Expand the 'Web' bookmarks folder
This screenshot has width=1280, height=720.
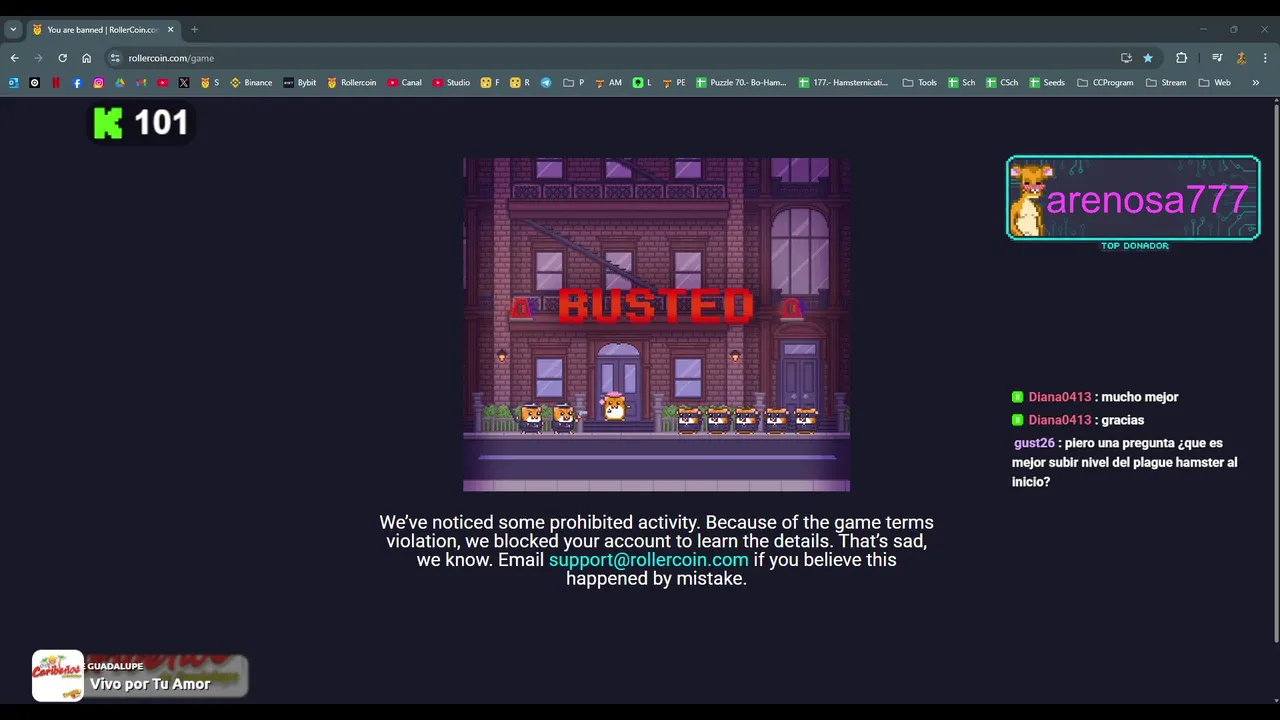(x=1215, y=83)
